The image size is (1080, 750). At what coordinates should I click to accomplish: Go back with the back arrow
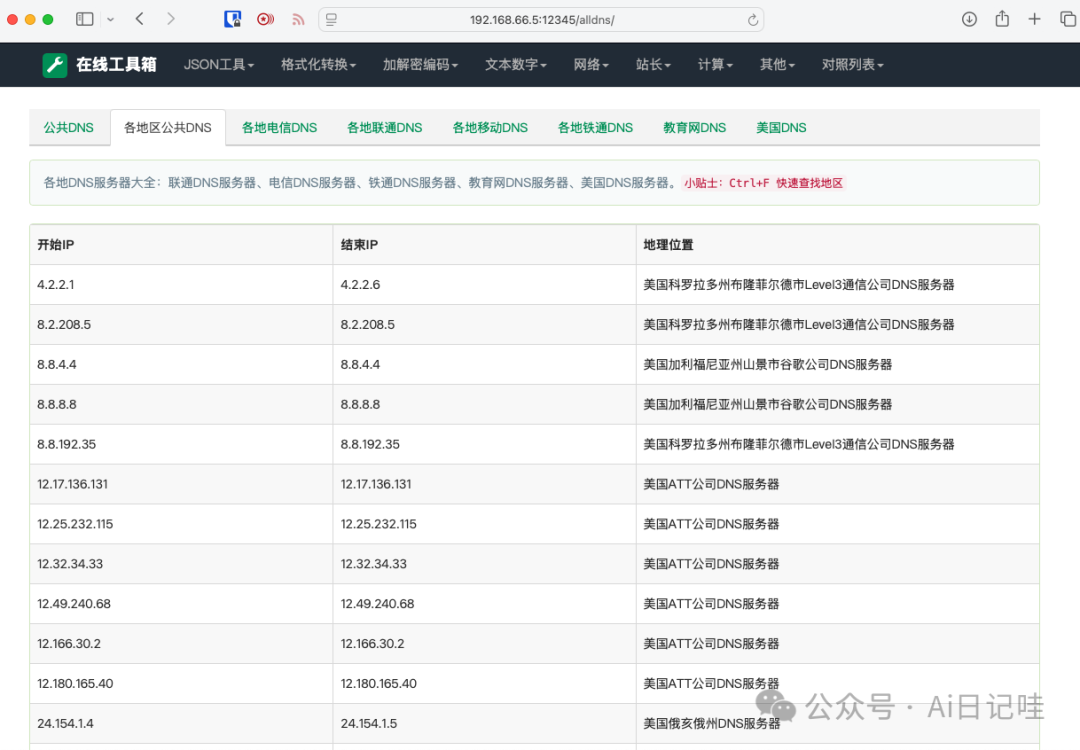(140, 19)
